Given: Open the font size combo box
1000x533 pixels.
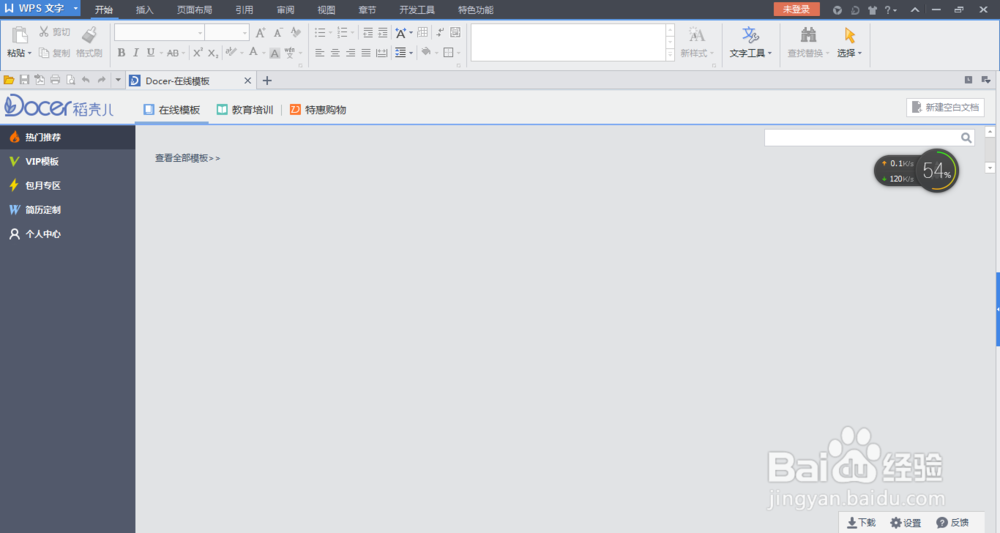Looking at the screenshot, I should [227, 33].
